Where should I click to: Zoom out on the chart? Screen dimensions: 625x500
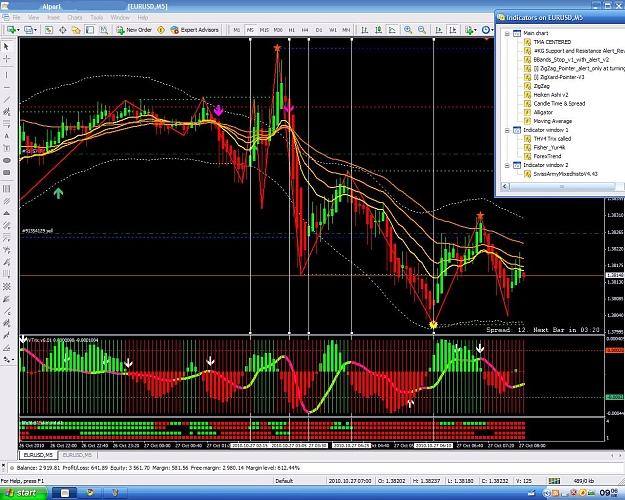coord(422,30)
